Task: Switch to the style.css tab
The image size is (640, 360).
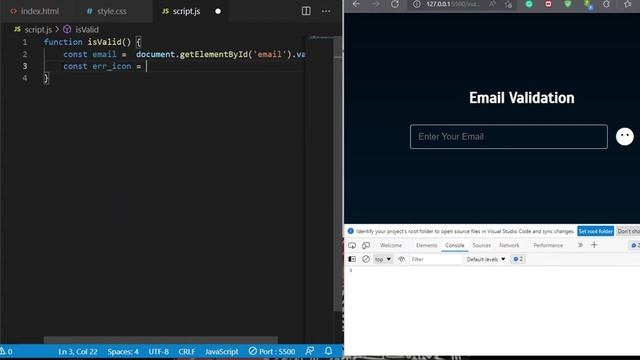Action: (107, 11)
